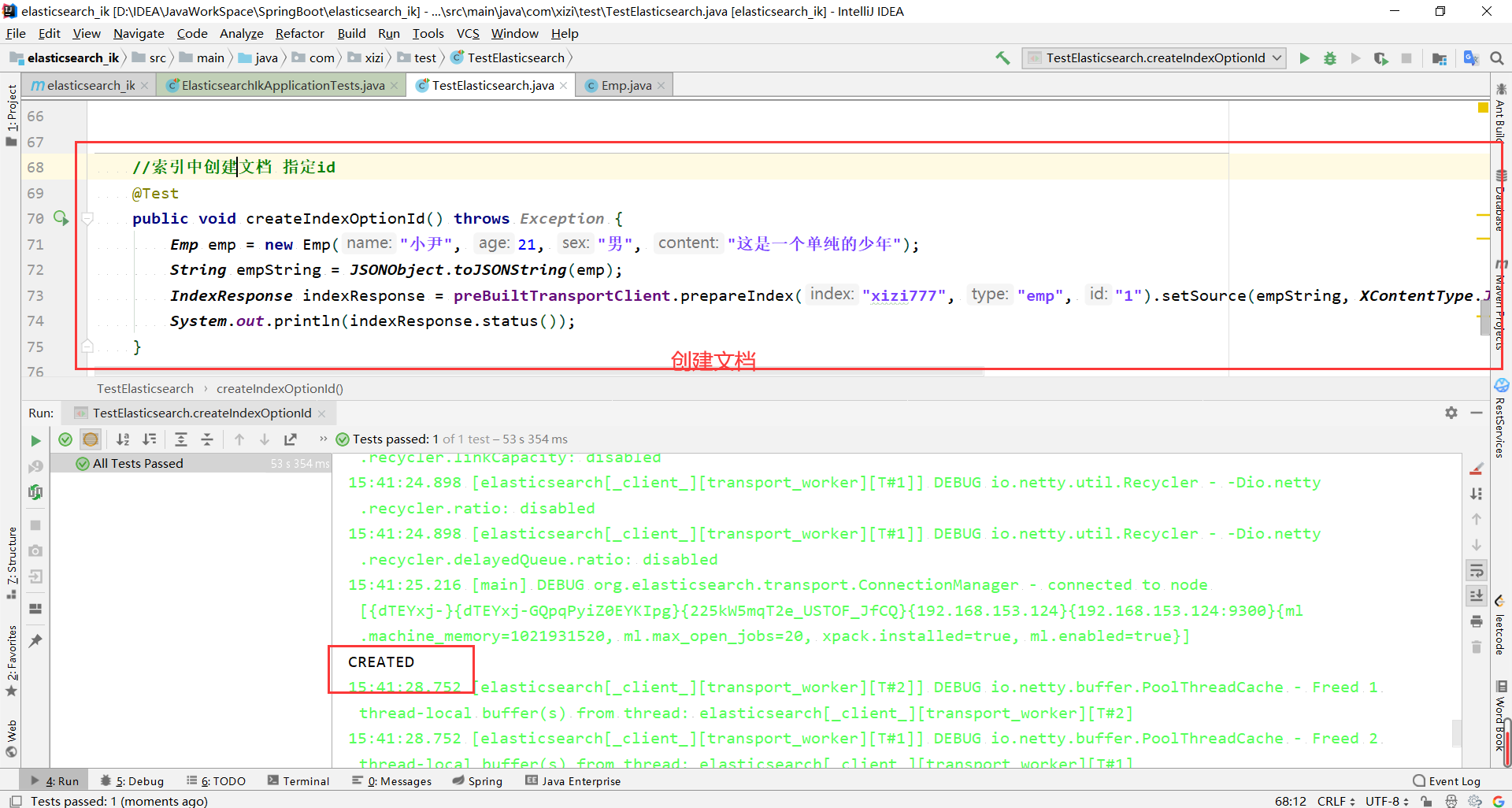Open Search Everywhere magnifier icon

[1497, 58]
